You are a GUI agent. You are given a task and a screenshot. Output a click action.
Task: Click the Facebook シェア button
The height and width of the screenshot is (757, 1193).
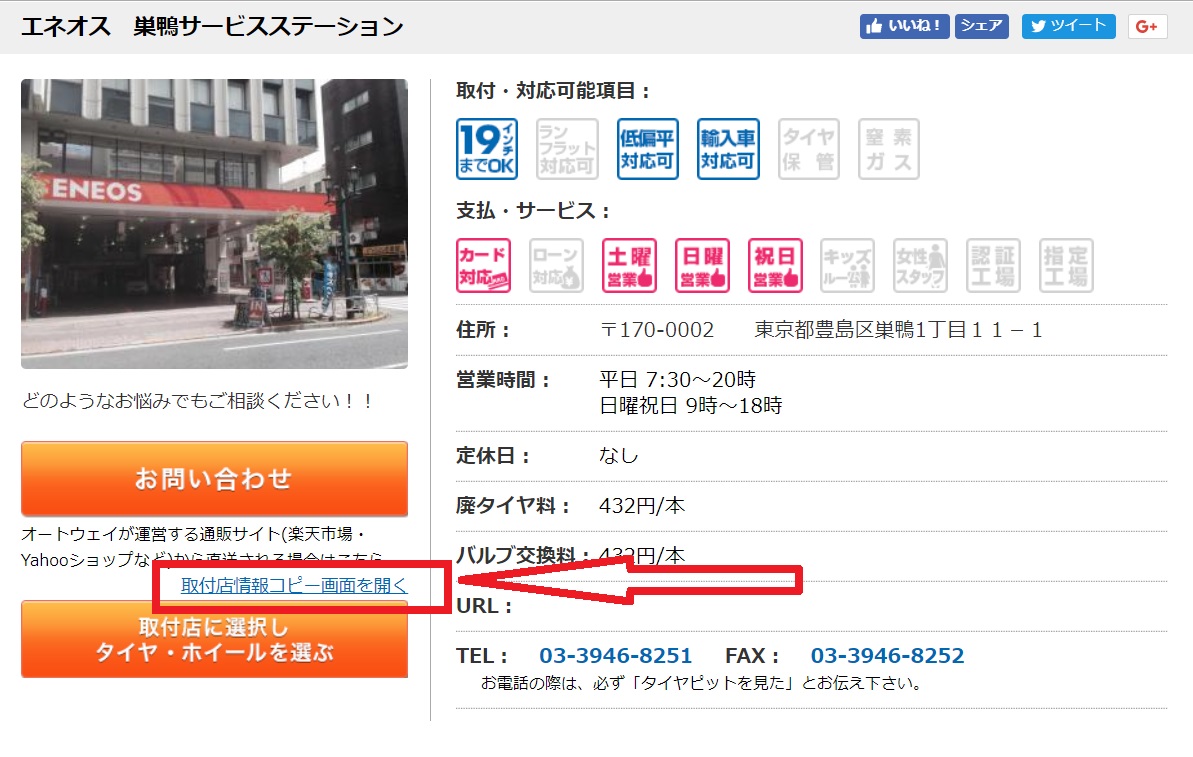[x=981, y=26]
